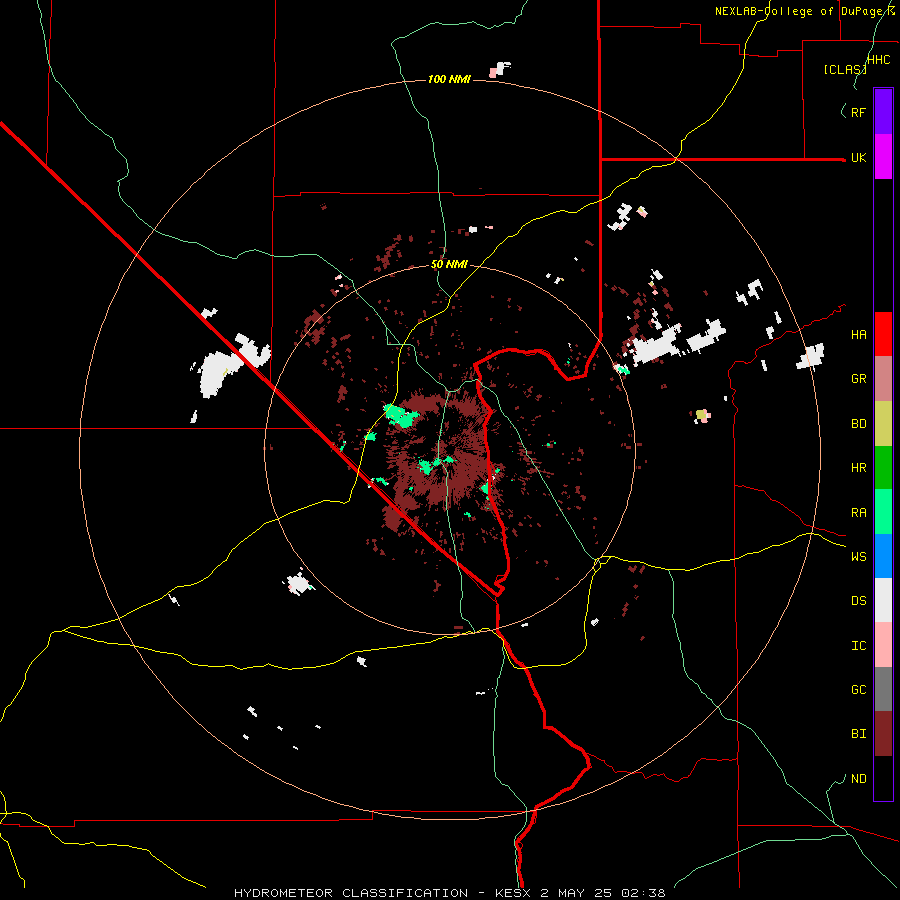Click the 50 NMI range ring label
Screen dimensions: 900x900
[x=449, y=265]
